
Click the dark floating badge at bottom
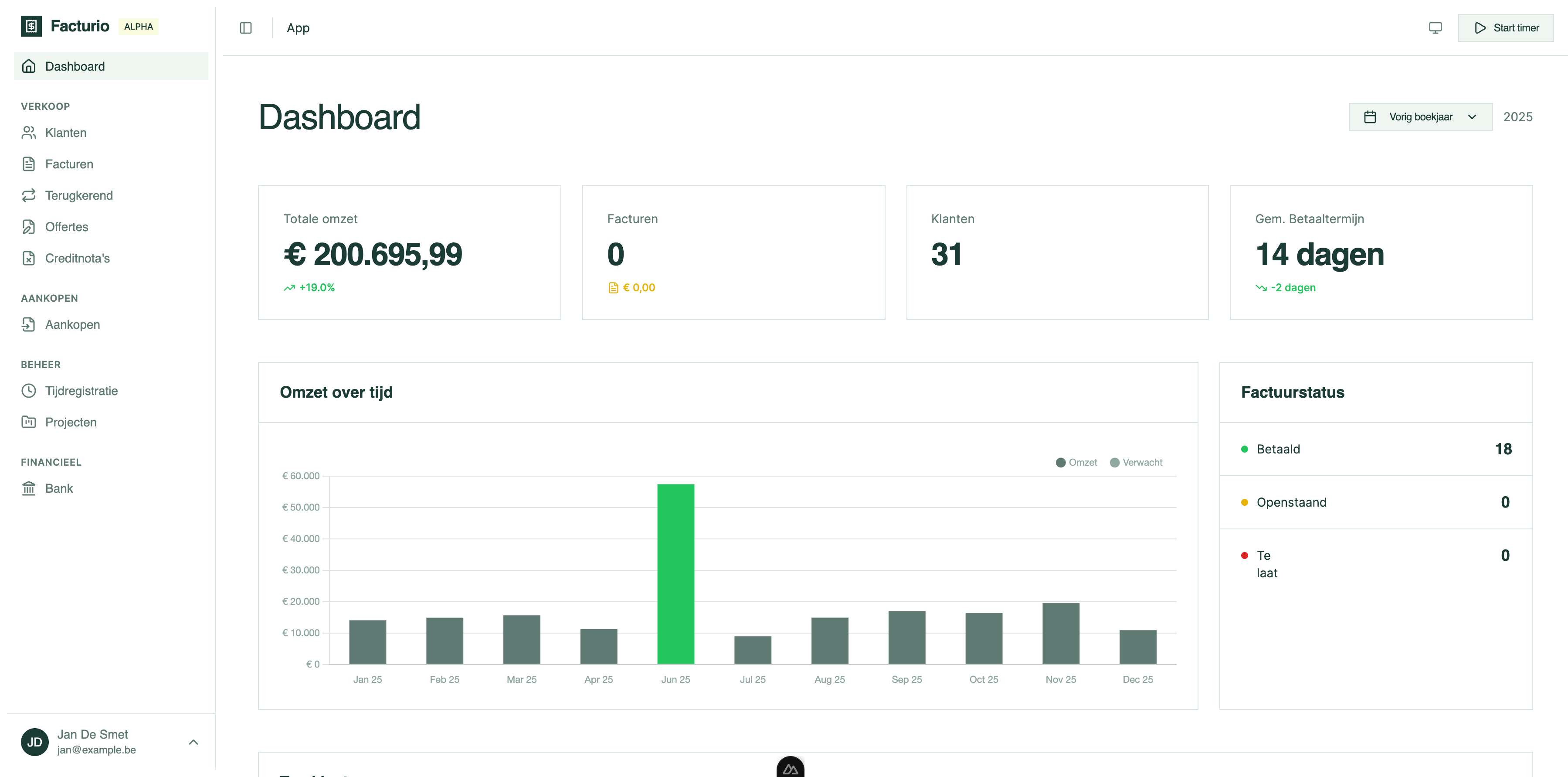coord(790,767)
